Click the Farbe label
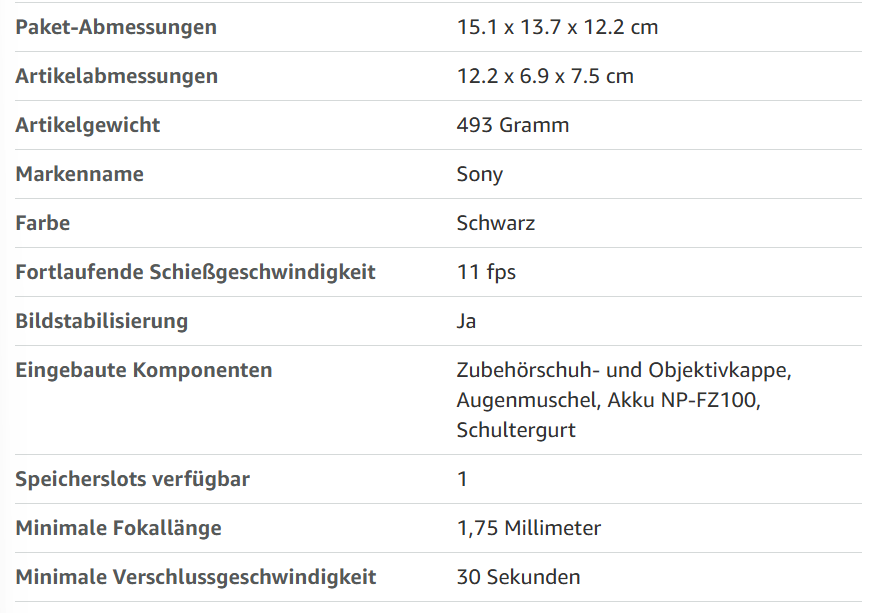This screenshot has width=871, height=613. click(x=43, y=223)
